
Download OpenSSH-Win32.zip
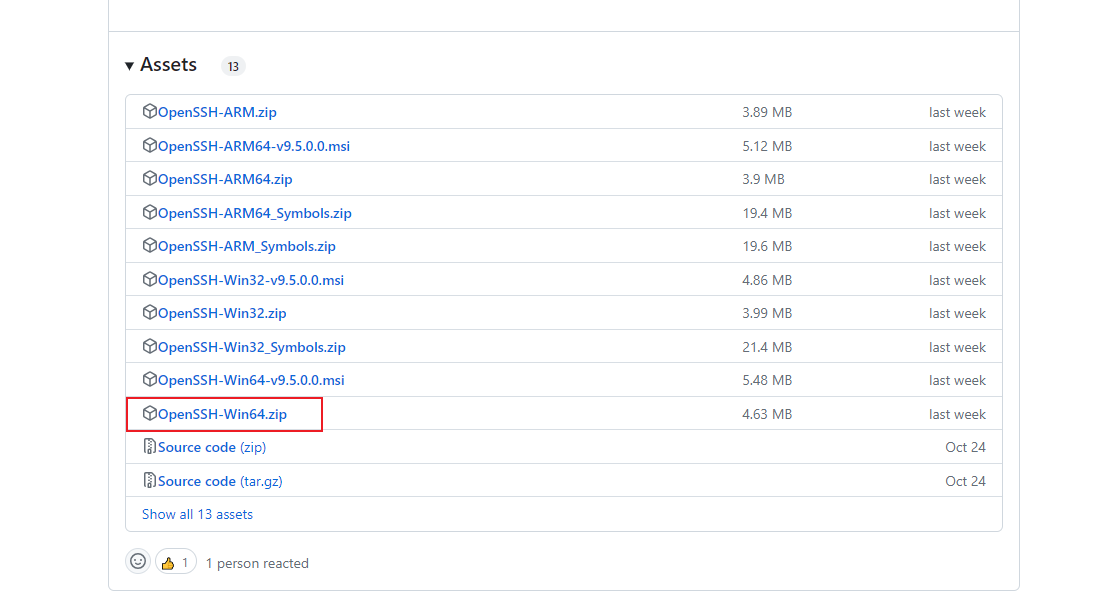point(222,314)
